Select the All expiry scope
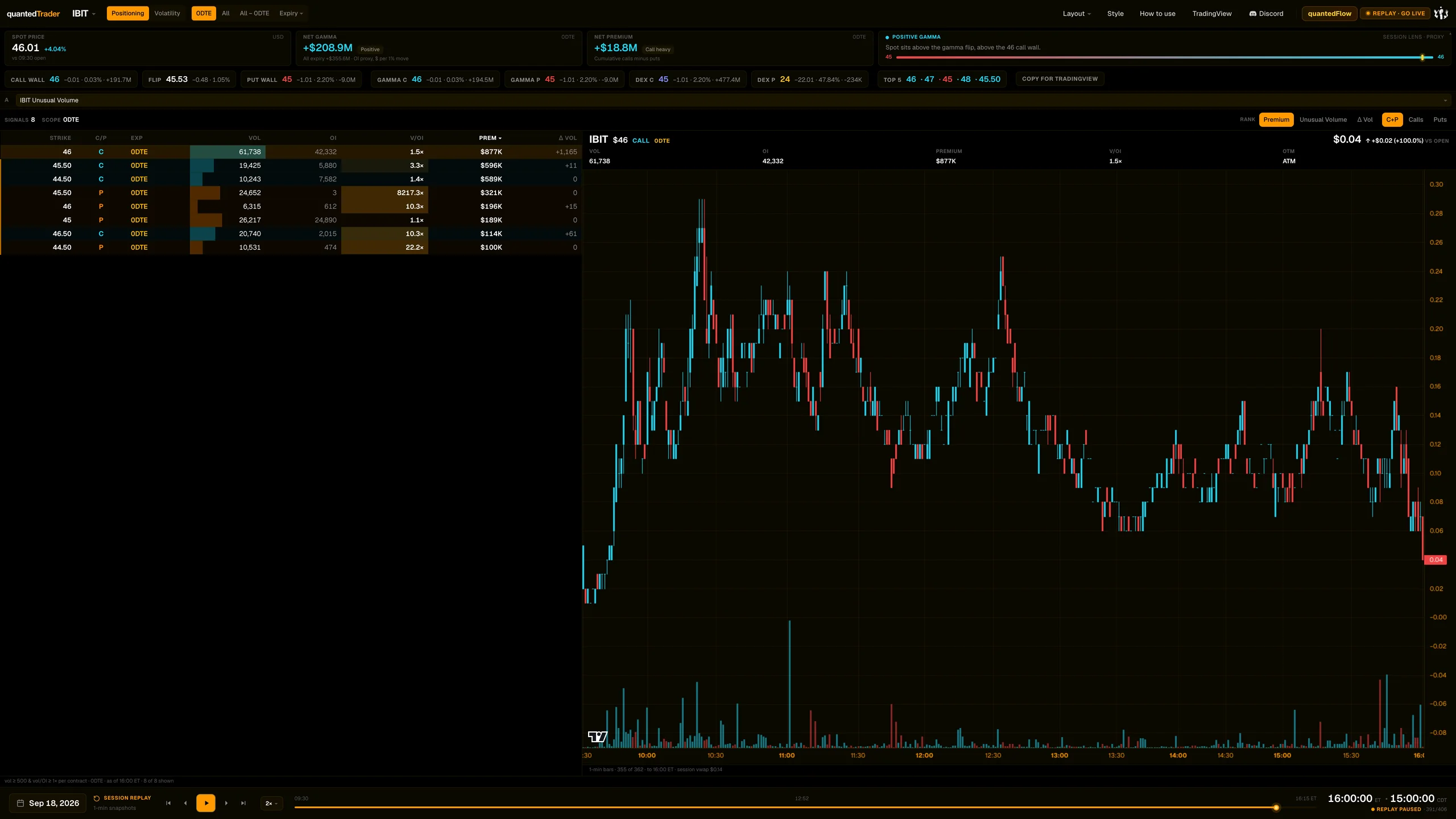This screenshot has width=1456, height=819. [x=226, y=14]
